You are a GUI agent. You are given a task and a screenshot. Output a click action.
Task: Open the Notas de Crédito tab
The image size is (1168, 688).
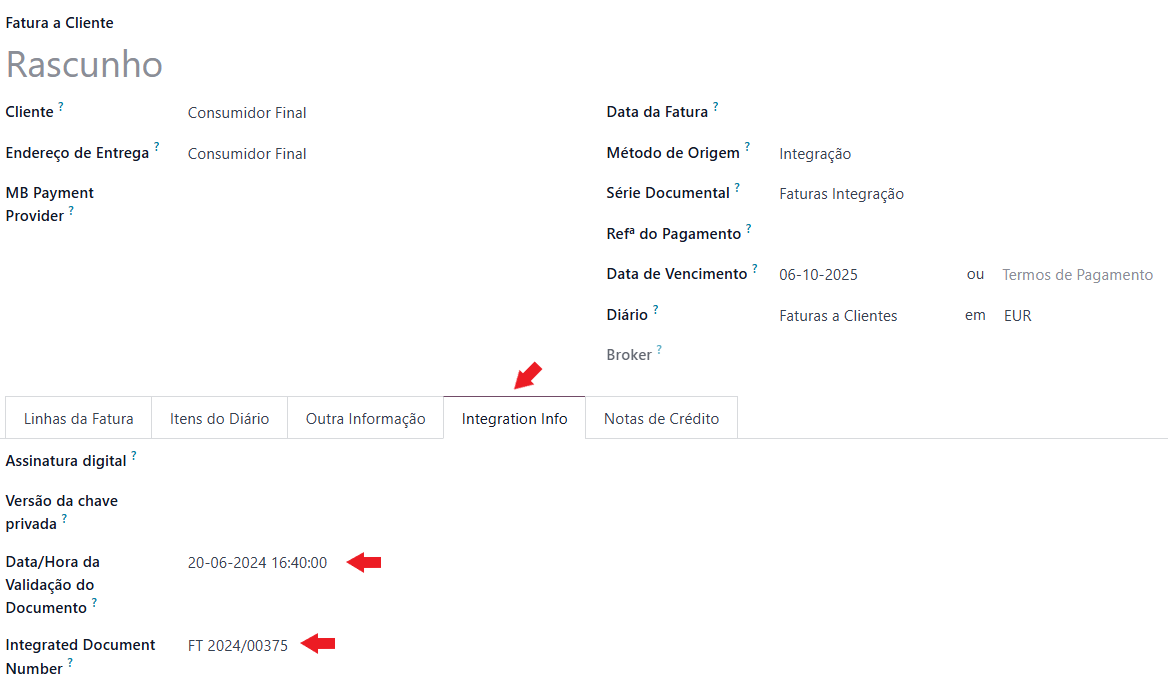click(661, 419)
